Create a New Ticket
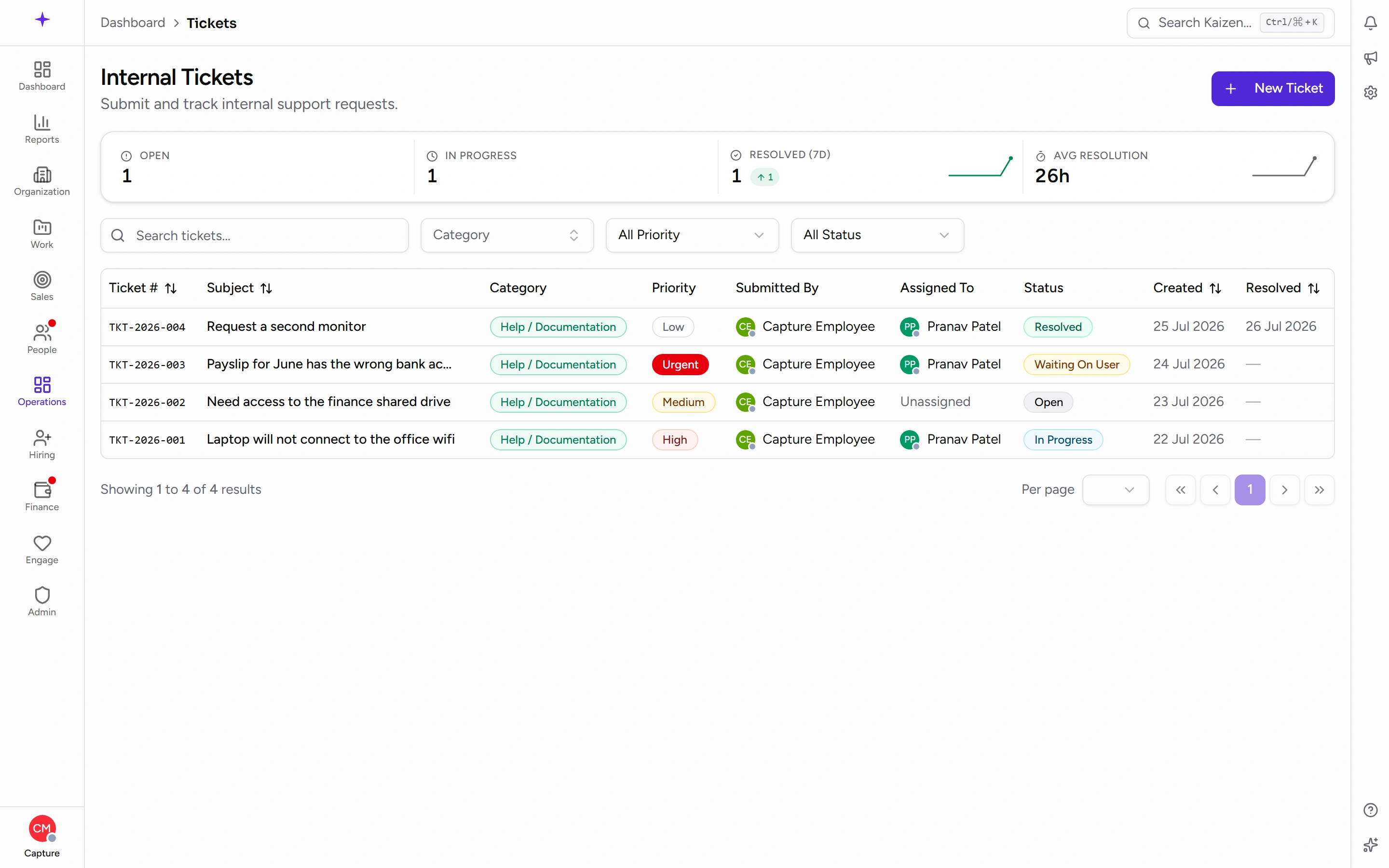The width and height of the screenshot is (1389, 868). click(x=1272, y=88)
